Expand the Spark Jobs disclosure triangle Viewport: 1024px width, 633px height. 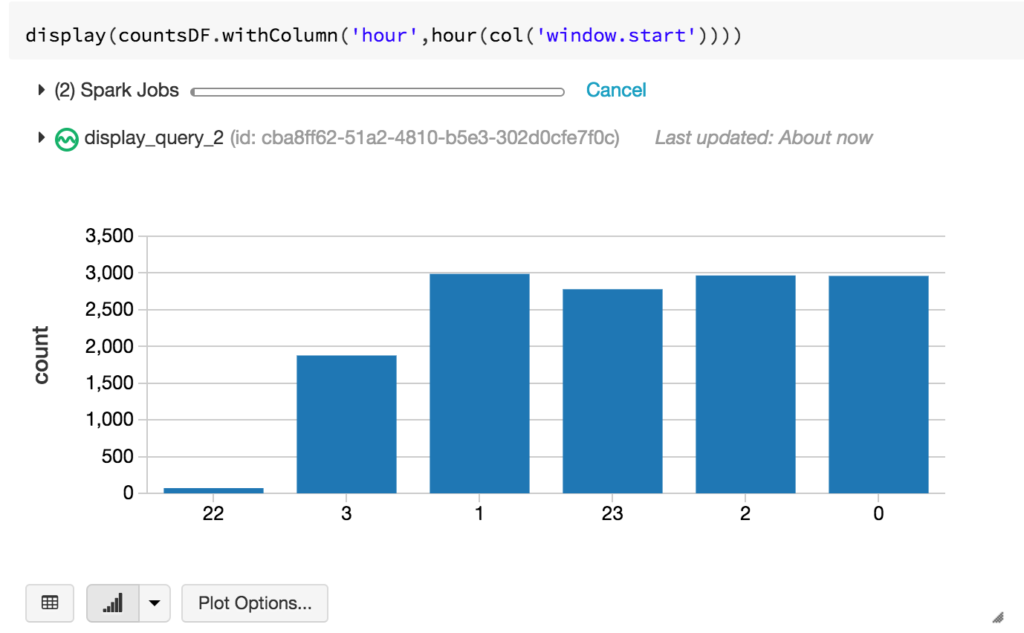coord(42,90)
